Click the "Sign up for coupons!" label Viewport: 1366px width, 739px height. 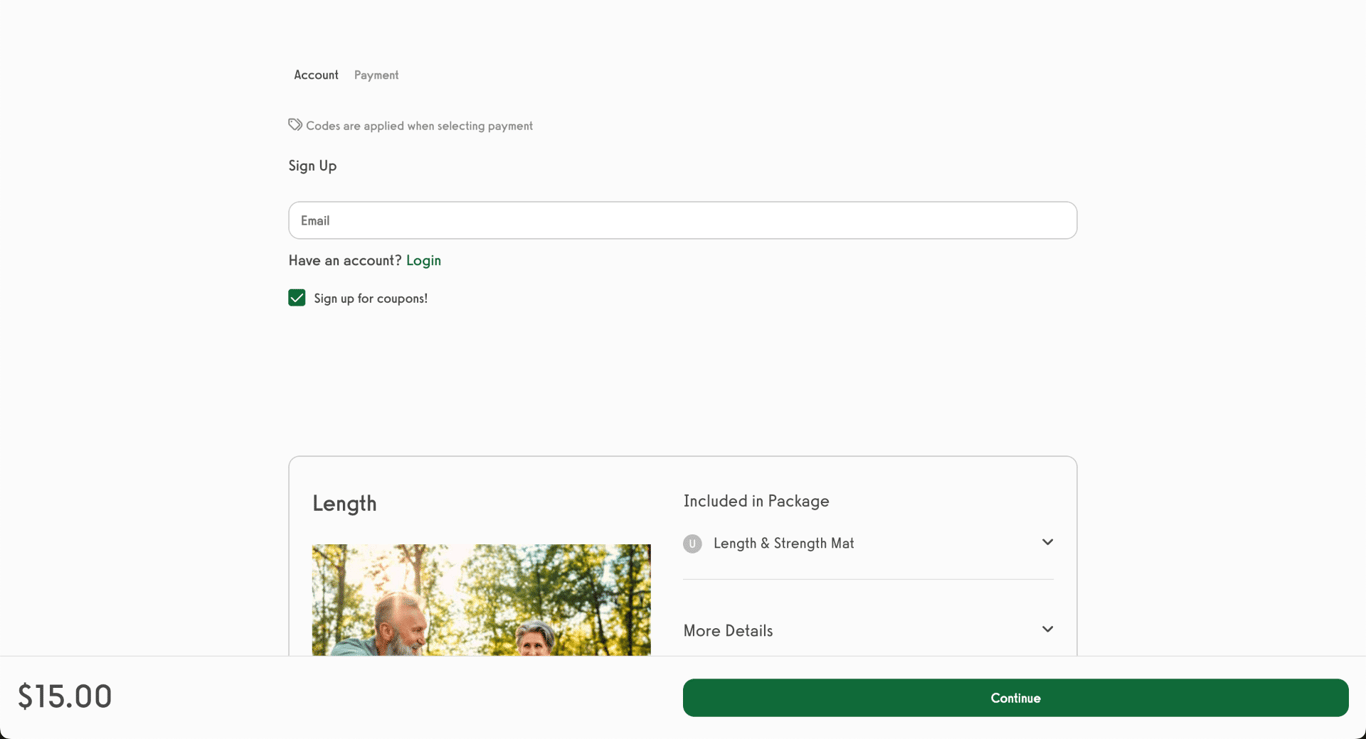tap(370, 299)
